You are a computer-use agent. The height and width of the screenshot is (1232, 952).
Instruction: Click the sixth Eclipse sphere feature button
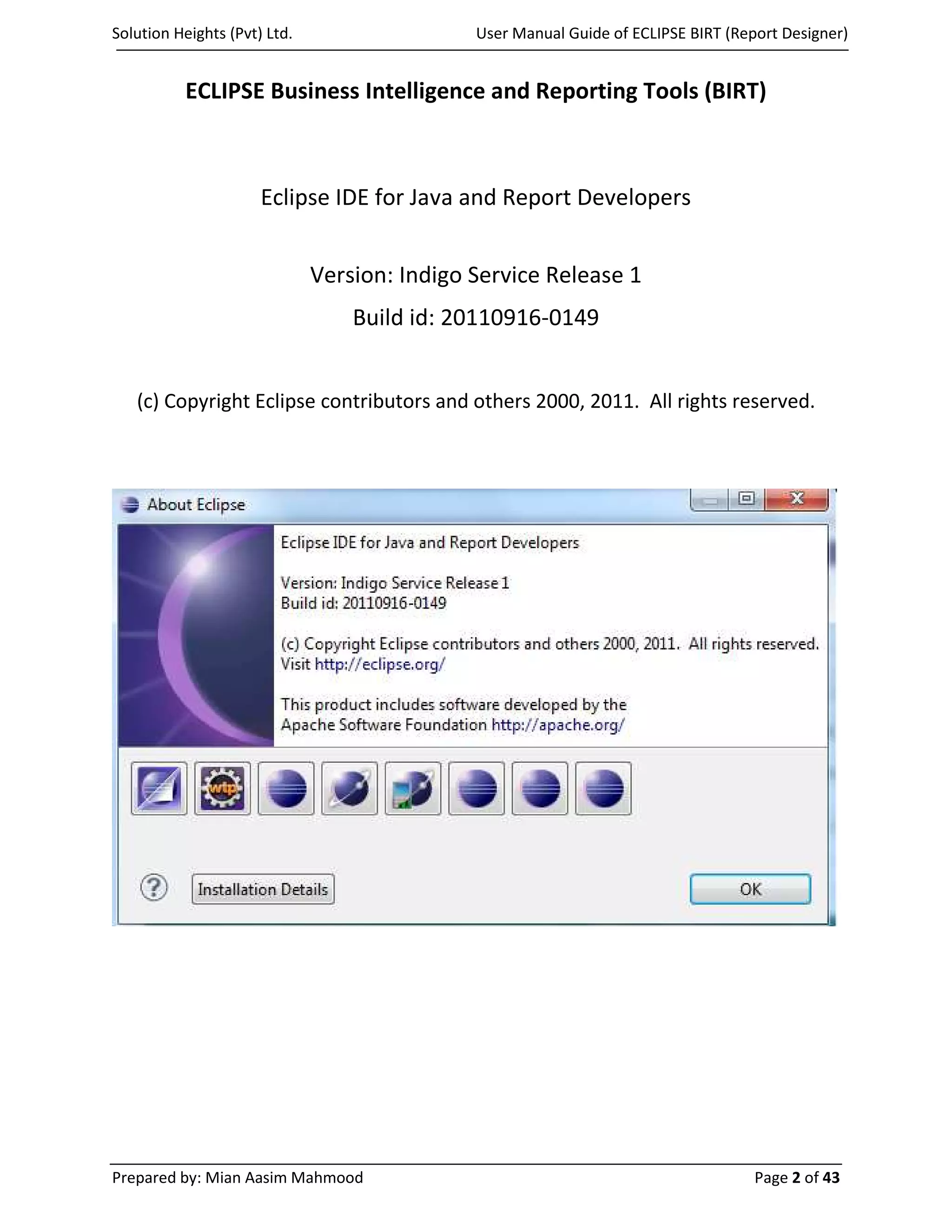pos(476,788)
